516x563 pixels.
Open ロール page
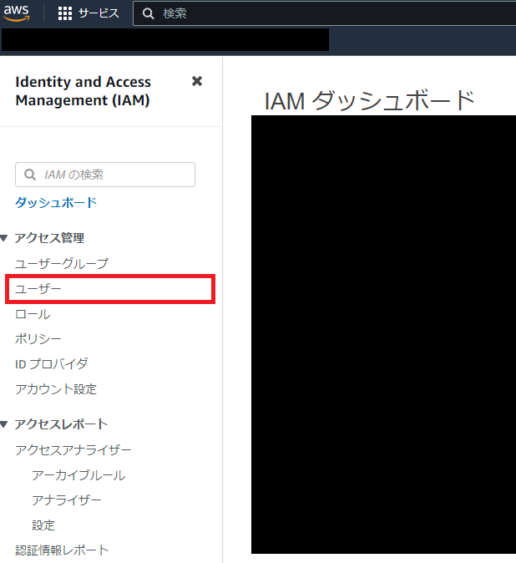[33, 314]
